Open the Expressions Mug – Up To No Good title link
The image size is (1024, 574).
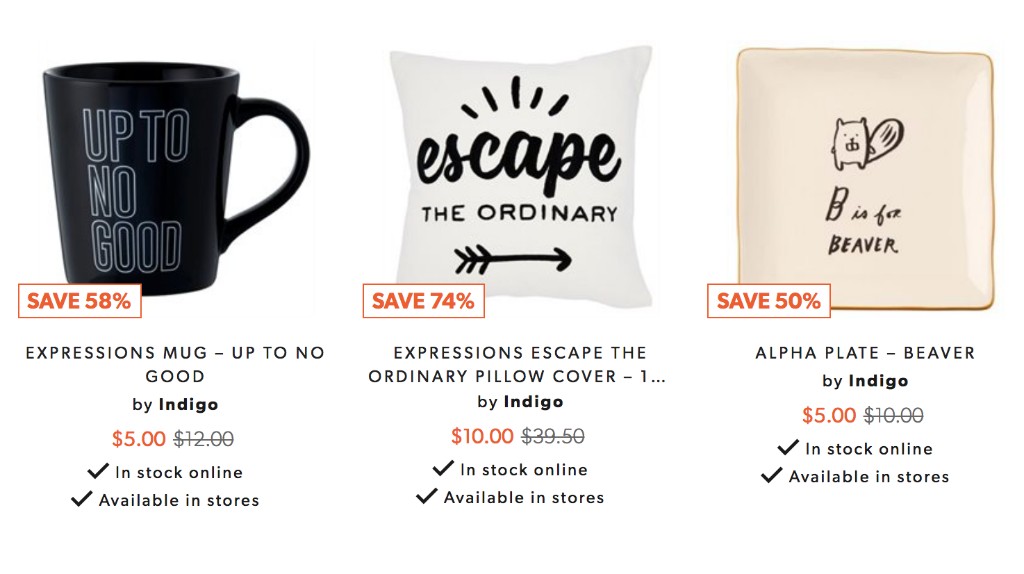coord(175,364)
